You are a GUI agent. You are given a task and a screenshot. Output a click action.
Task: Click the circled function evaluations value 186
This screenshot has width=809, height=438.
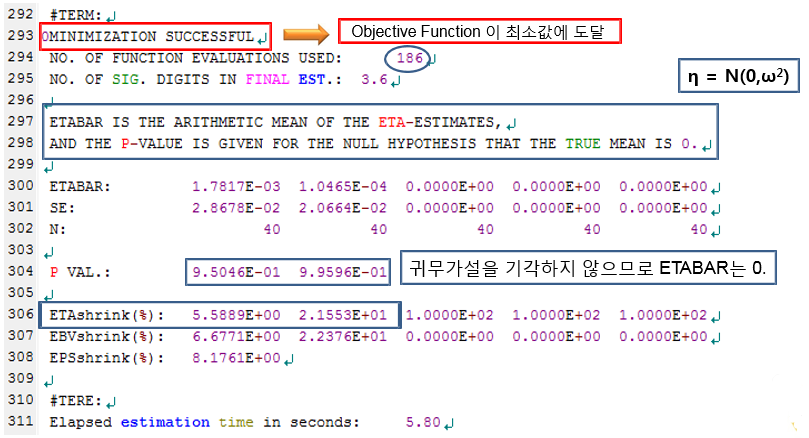[410, 58]
